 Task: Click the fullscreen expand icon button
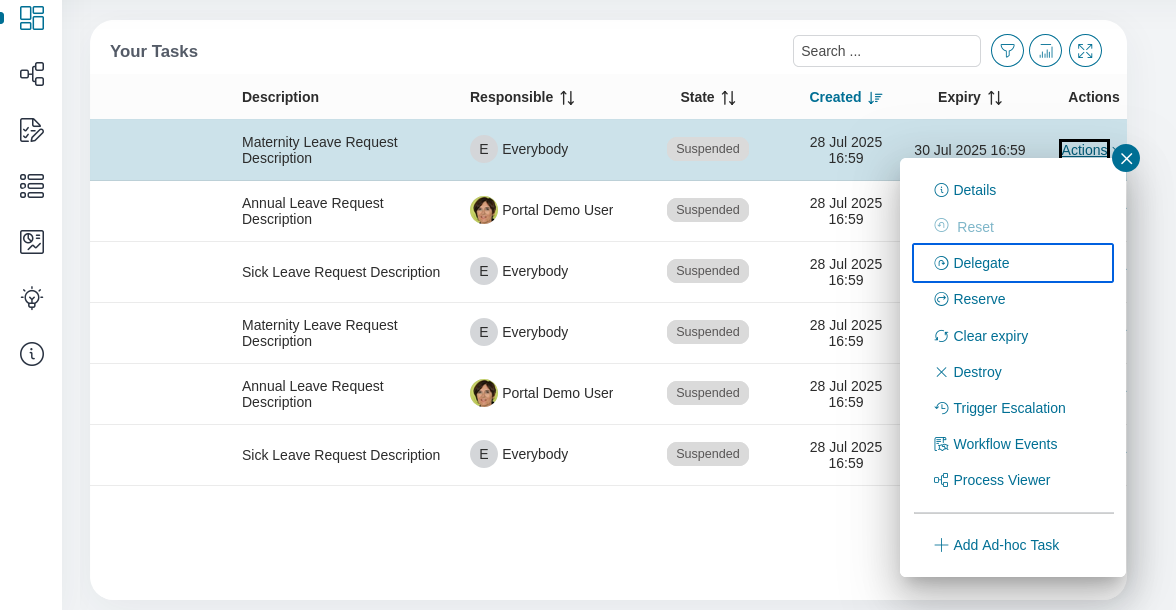click(x=1085, y=51)
